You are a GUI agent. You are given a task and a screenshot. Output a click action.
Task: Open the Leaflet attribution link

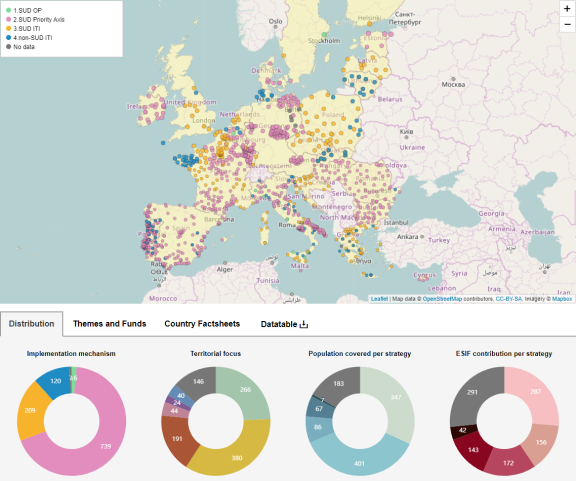(x=379, y=299)
